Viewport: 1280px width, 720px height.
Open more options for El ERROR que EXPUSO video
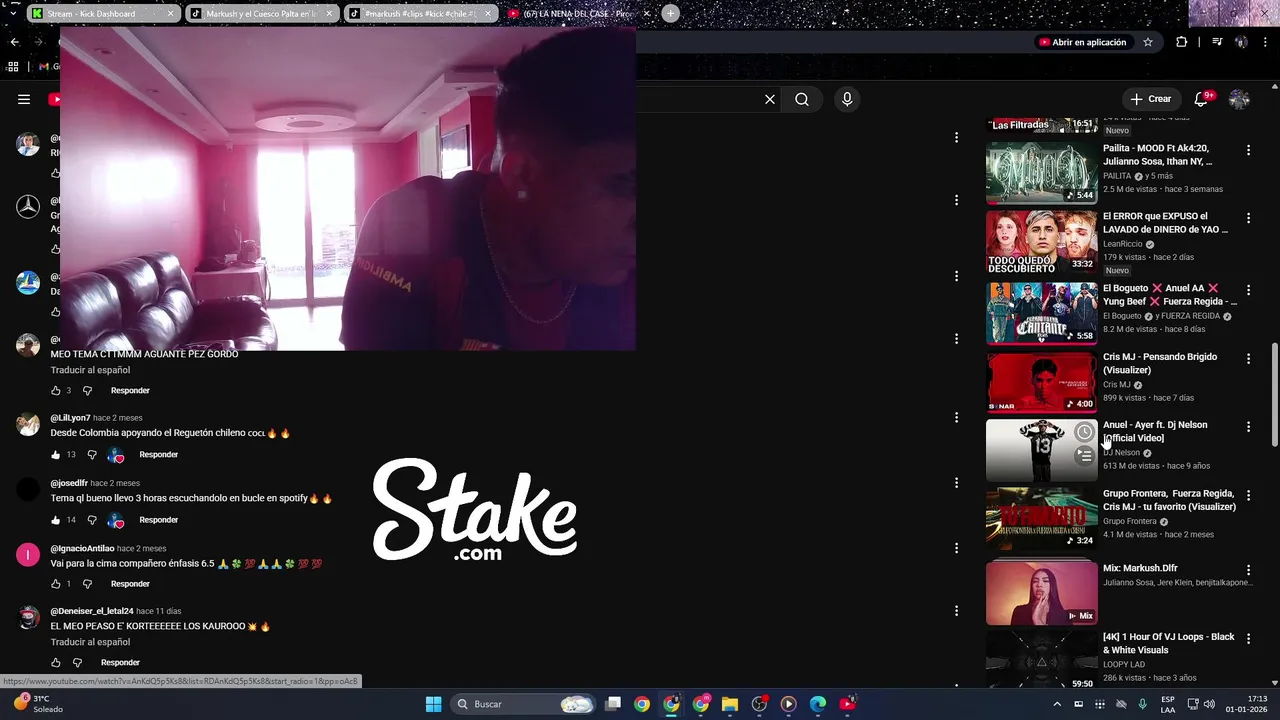coord(1248,218)
